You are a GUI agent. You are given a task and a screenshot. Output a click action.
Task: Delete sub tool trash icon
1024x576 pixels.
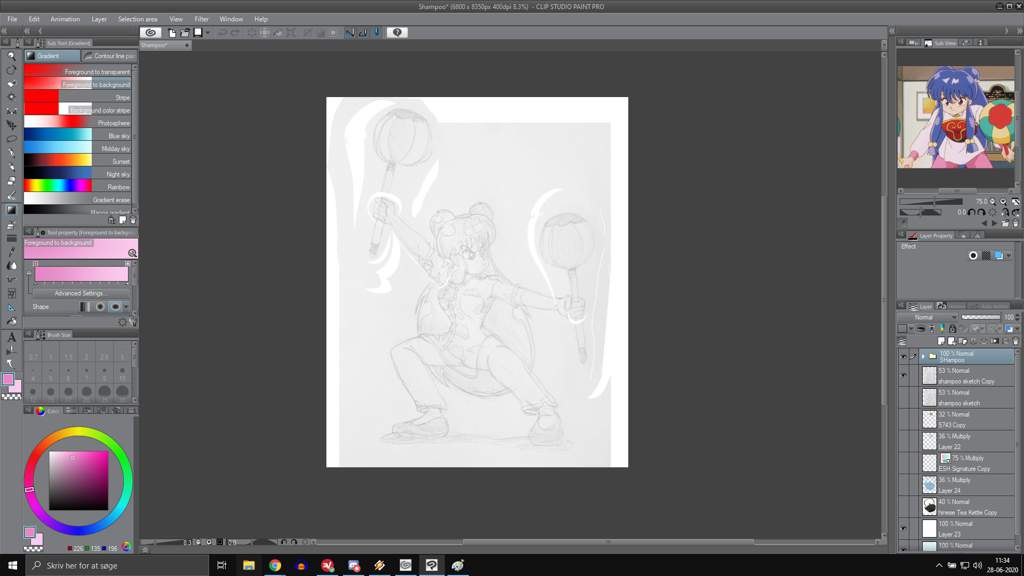[133, 221]
